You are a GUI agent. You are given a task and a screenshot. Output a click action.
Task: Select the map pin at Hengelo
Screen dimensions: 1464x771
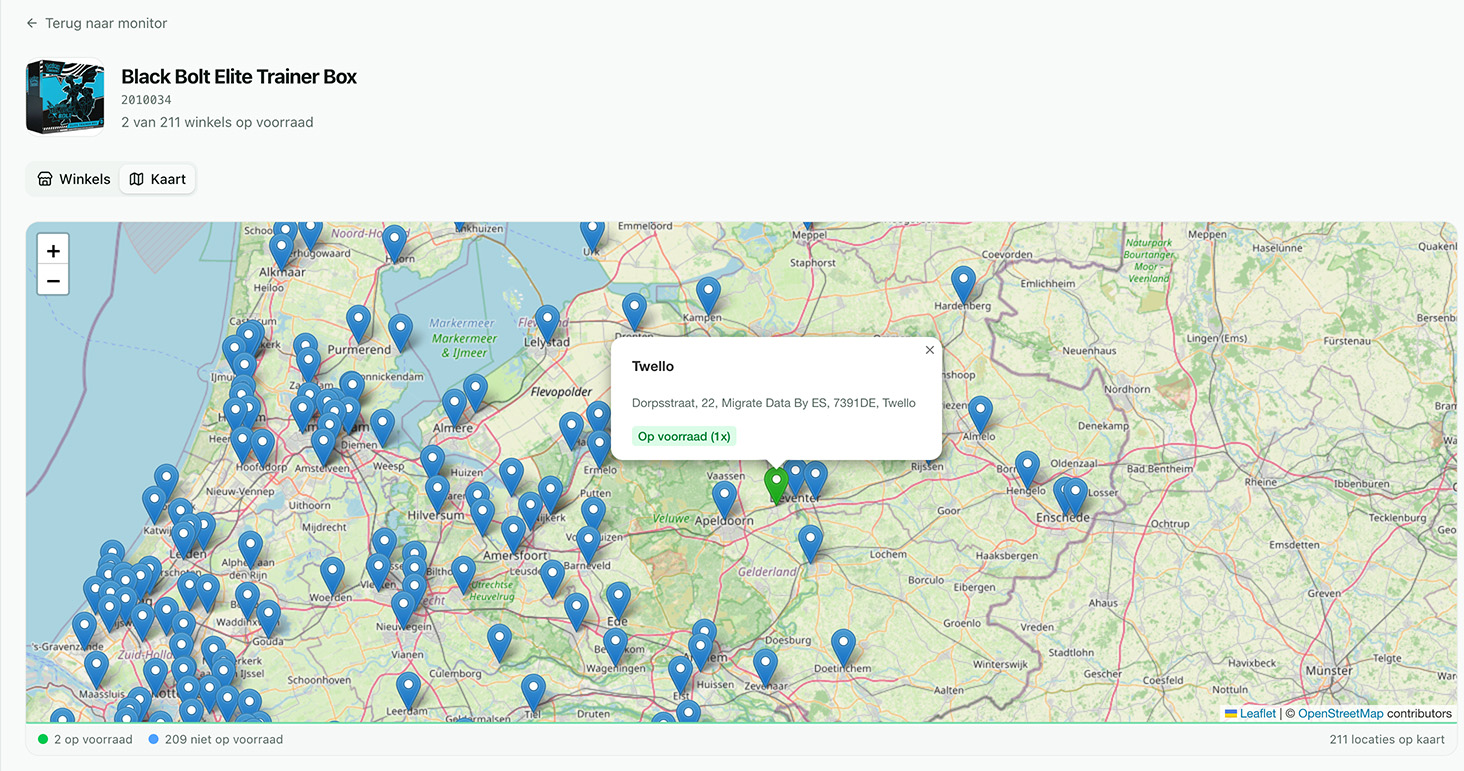pos(1027,469)
